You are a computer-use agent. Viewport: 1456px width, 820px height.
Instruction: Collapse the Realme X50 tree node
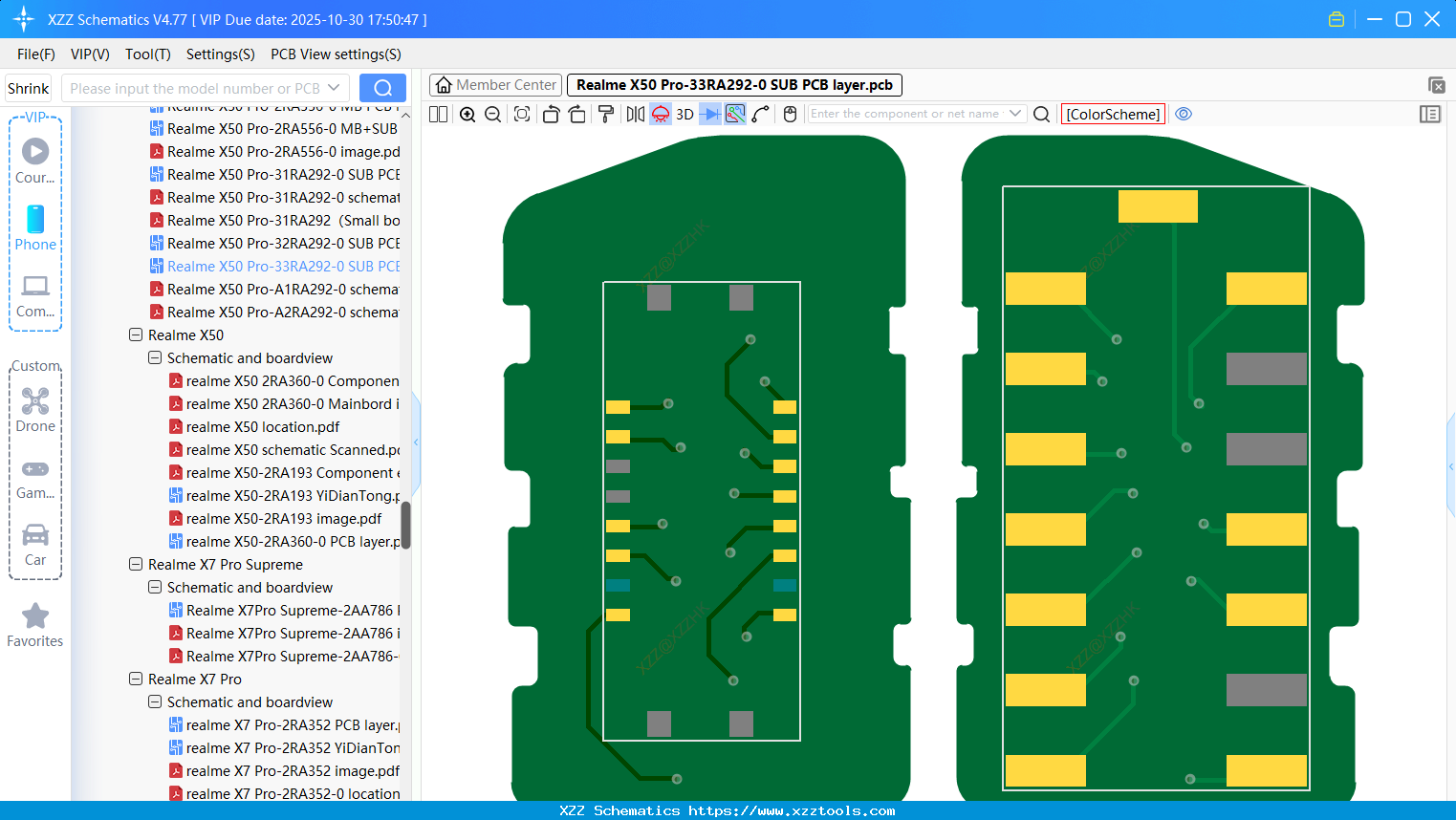(136, 334)
